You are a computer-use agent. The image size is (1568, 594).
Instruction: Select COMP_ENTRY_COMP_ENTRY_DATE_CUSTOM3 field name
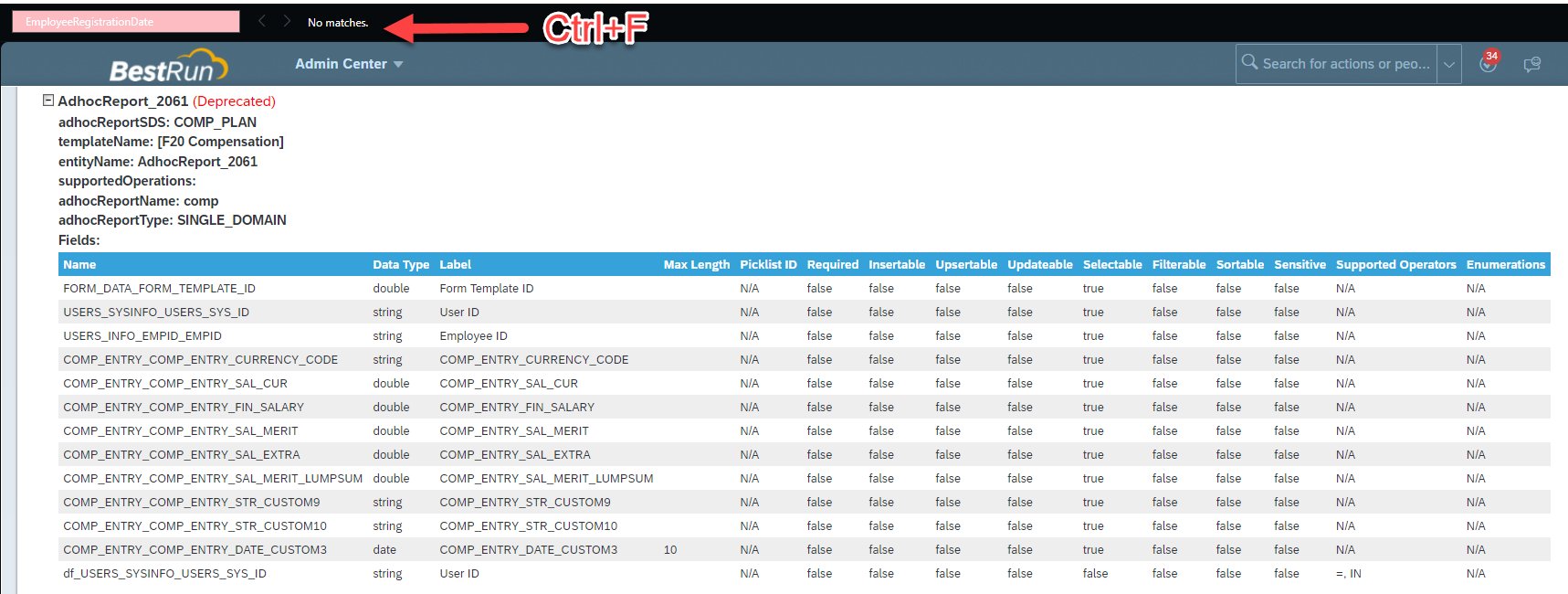click(195, 549)
